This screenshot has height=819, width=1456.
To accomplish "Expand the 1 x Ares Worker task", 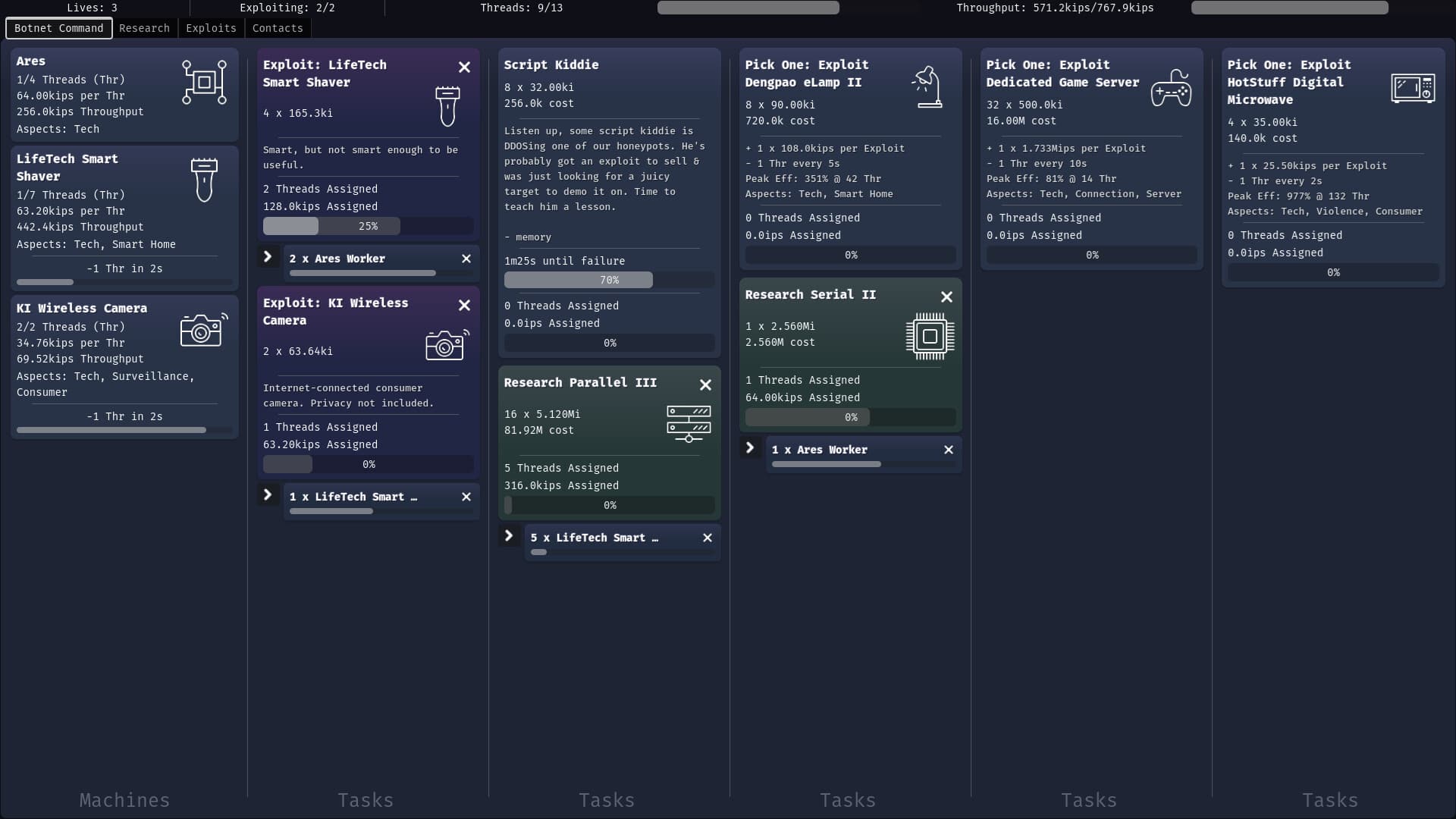I will coord(750,448).
